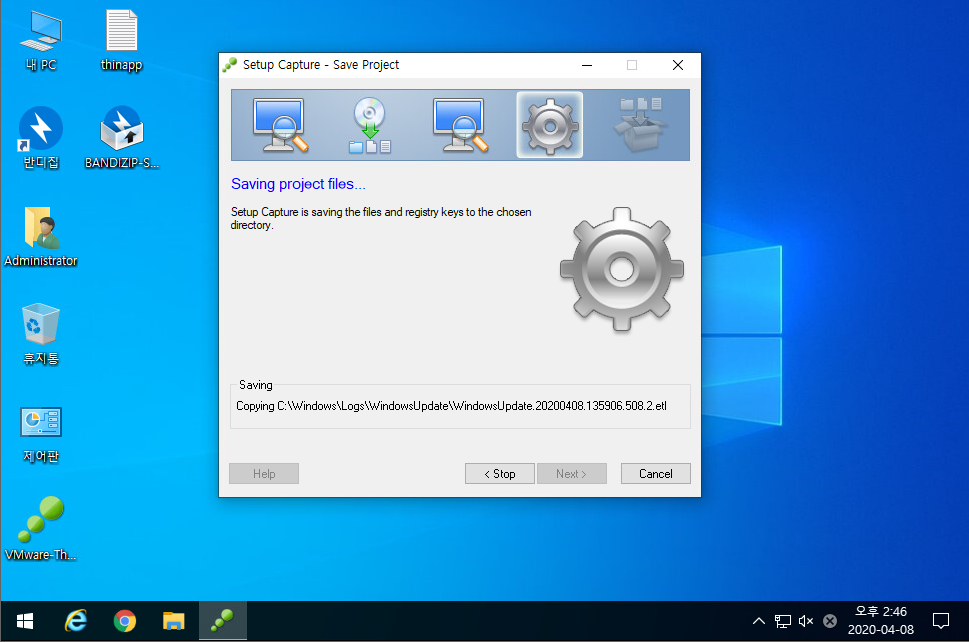
Task: Click the taskbar clock showing 오후 2:46
Action: 881,621
